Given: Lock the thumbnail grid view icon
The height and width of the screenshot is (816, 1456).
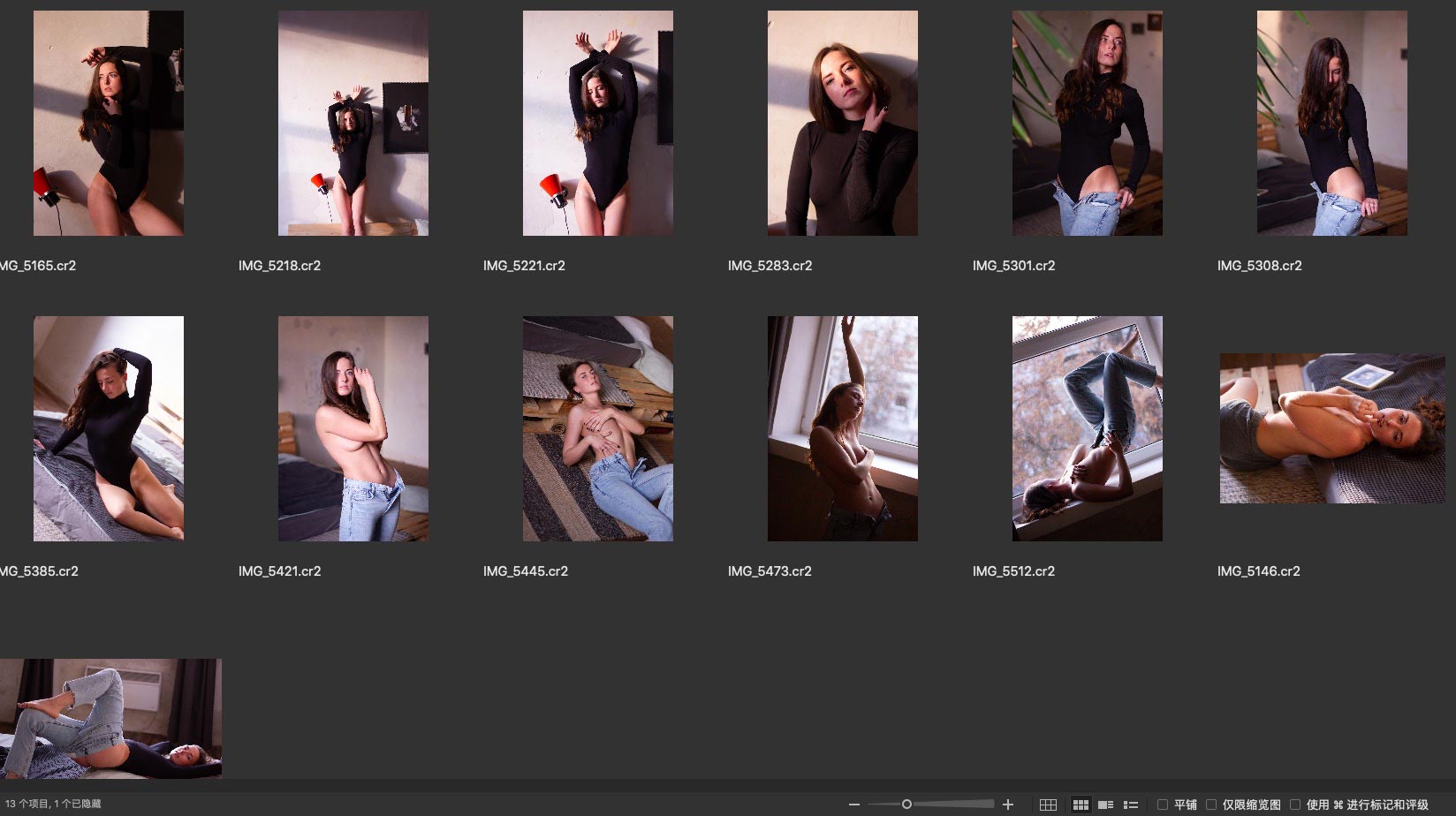Looking at the screenshot, I should tap(1048, 805).
